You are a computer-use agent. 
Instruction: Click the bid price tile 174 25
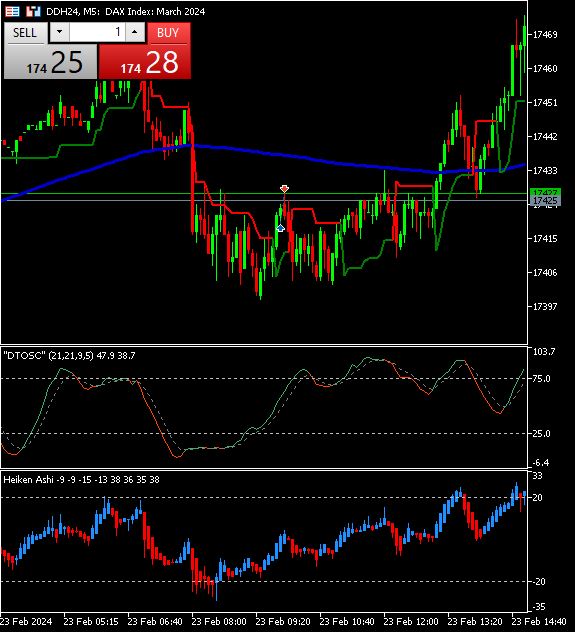50,62
